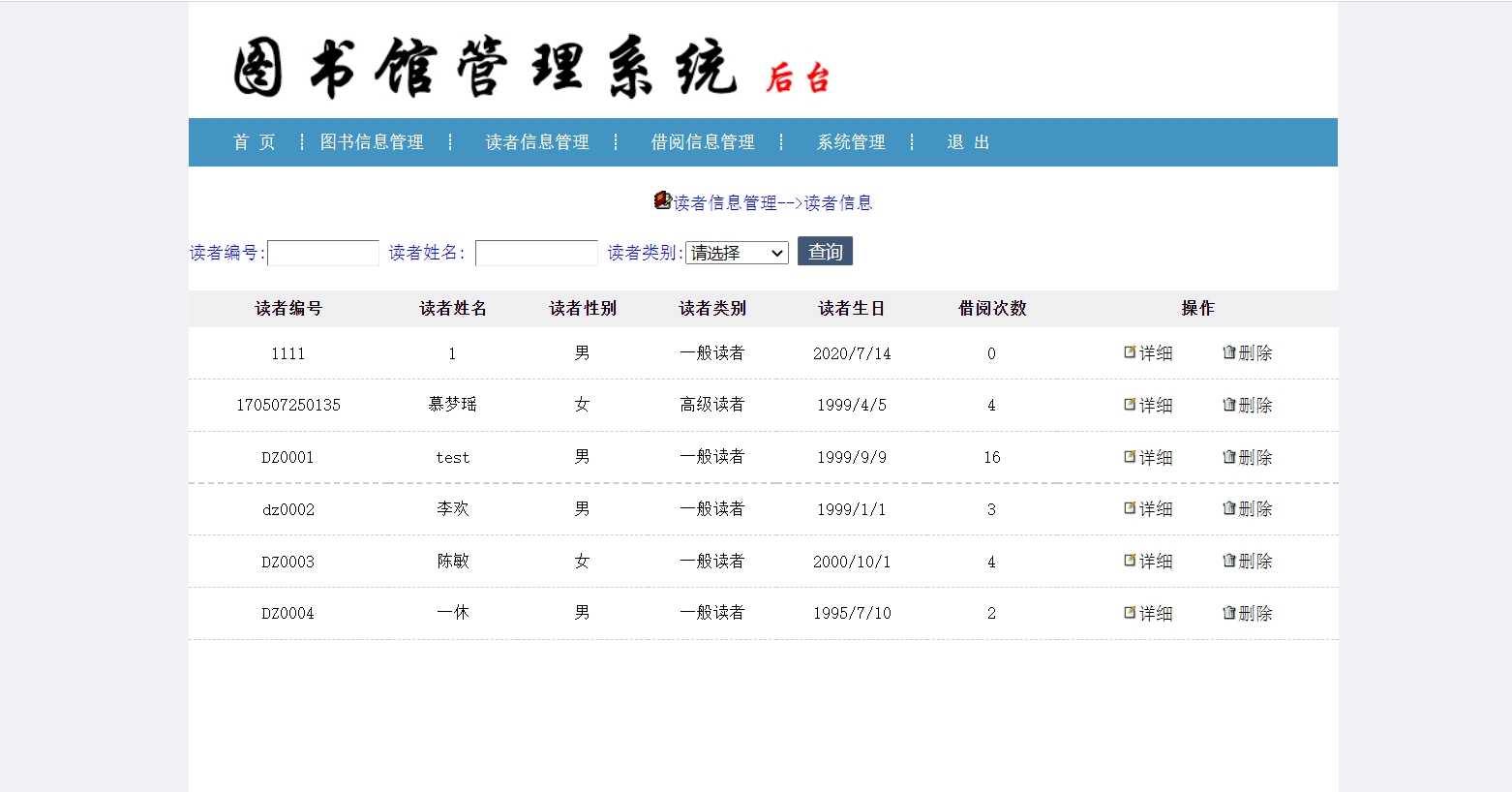The width and height of the screenshot is (1512, 792).
Task: Select the name cell 慕梦瑶
Action: point(453,405)
